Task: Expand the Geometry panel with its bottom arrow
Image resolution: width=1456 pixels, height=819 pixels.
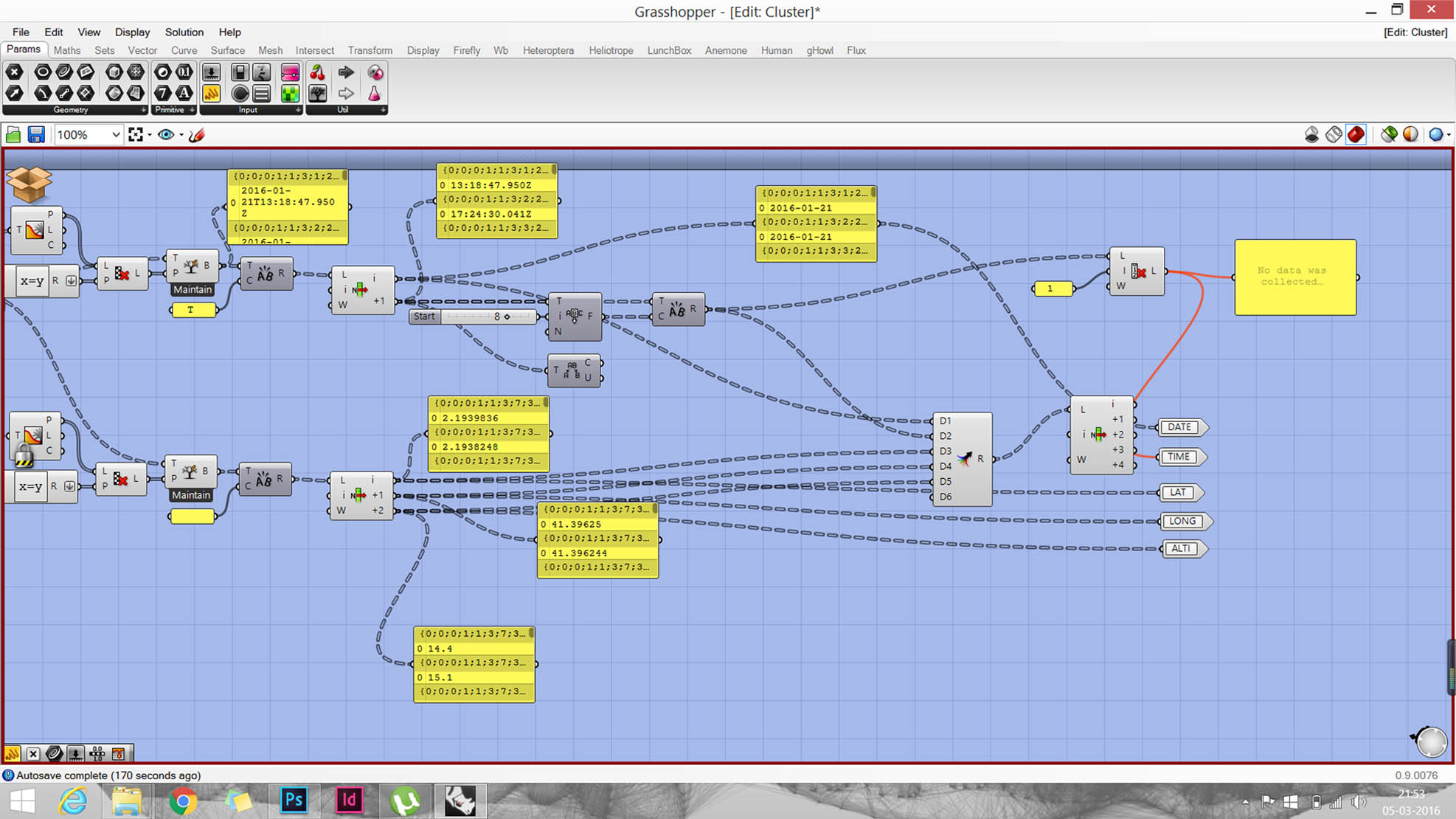Action: 144,110
